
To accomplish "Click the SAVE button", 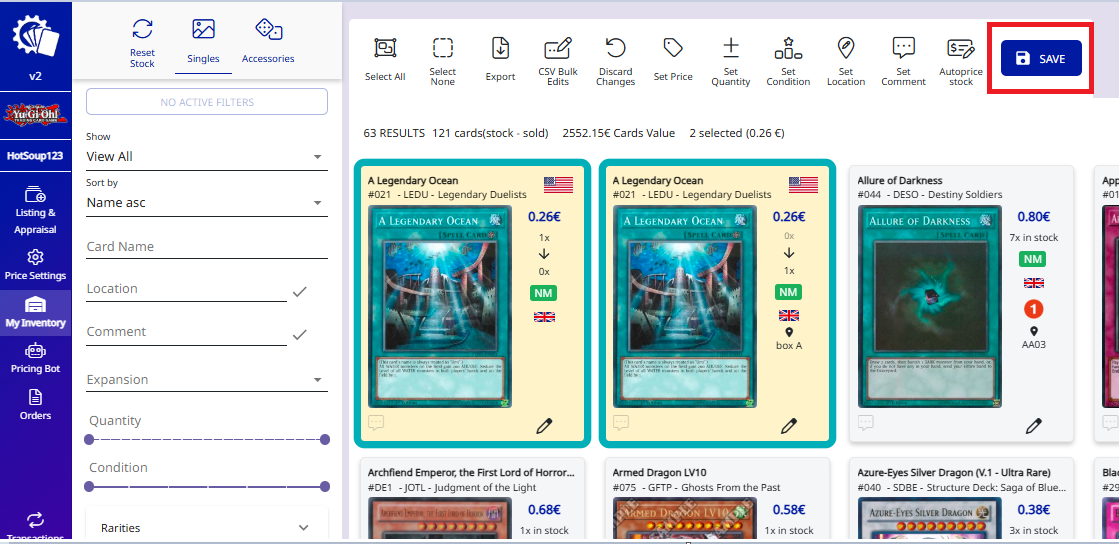I will click(1041, 59).
